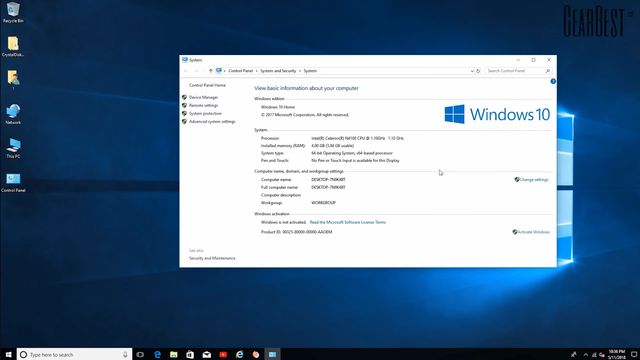640x360 pixels.
Task: Launch Microsoft Edge from the taskbar
Action: 157,354
